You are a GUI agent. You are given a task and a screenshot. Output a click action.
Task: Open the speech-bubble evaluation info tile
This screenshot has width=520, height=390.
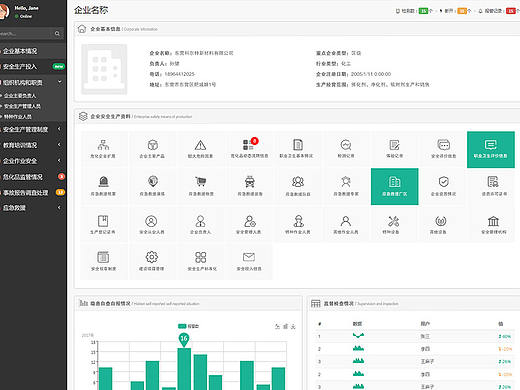point(443,149)
